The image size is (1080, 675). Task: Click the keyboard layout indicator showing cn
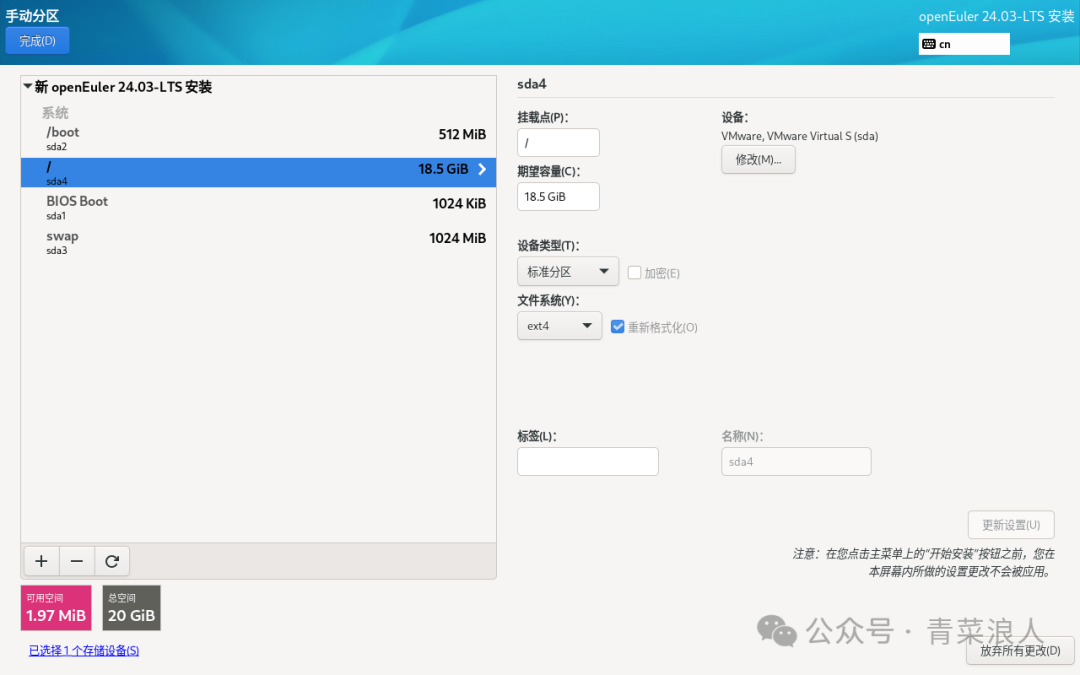point(963,44)
